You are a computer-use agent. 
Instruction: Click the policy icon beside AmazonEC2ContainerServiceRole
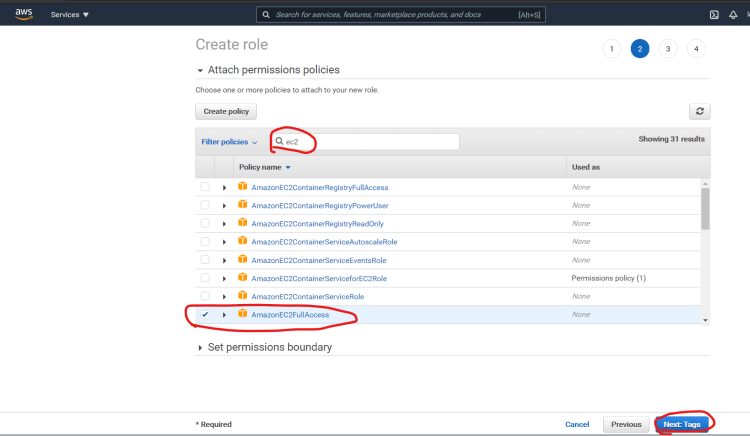pos(243,295)
